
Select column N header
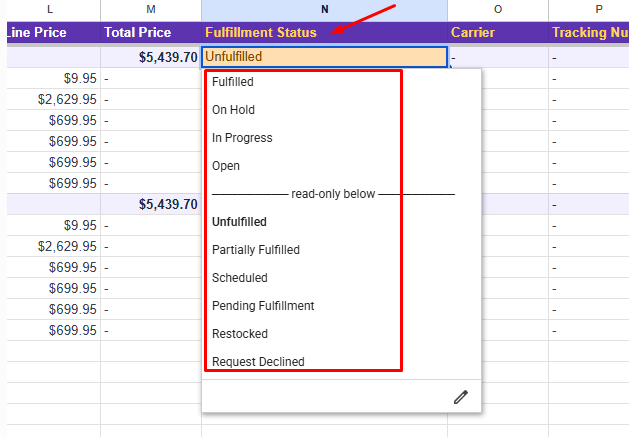point(325,9)
